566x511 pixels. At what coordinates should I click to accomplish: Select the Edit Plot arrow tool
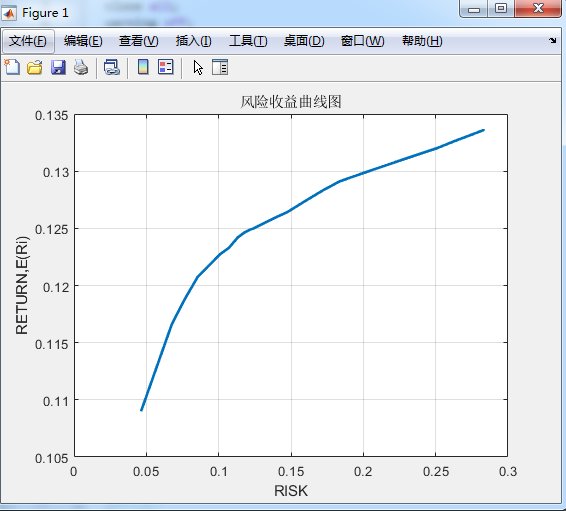coord(198,67)
